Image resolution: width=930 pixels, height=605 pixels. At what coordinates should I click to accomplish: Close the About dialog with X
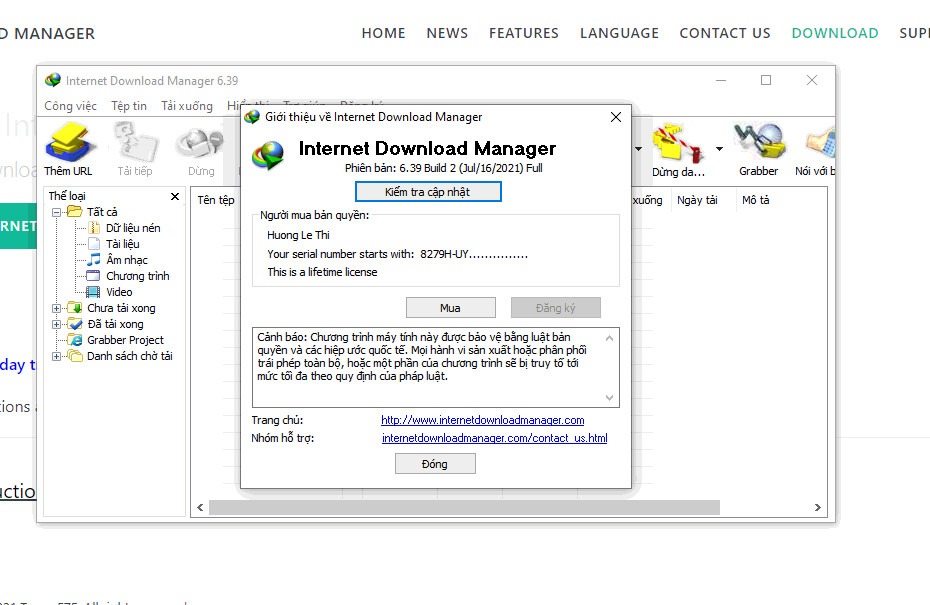point(616,117)
